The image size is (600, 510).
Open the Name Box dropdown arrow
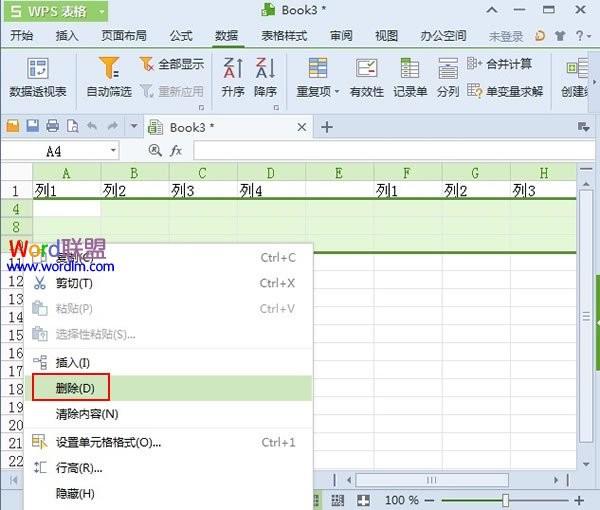coord(113,150)
